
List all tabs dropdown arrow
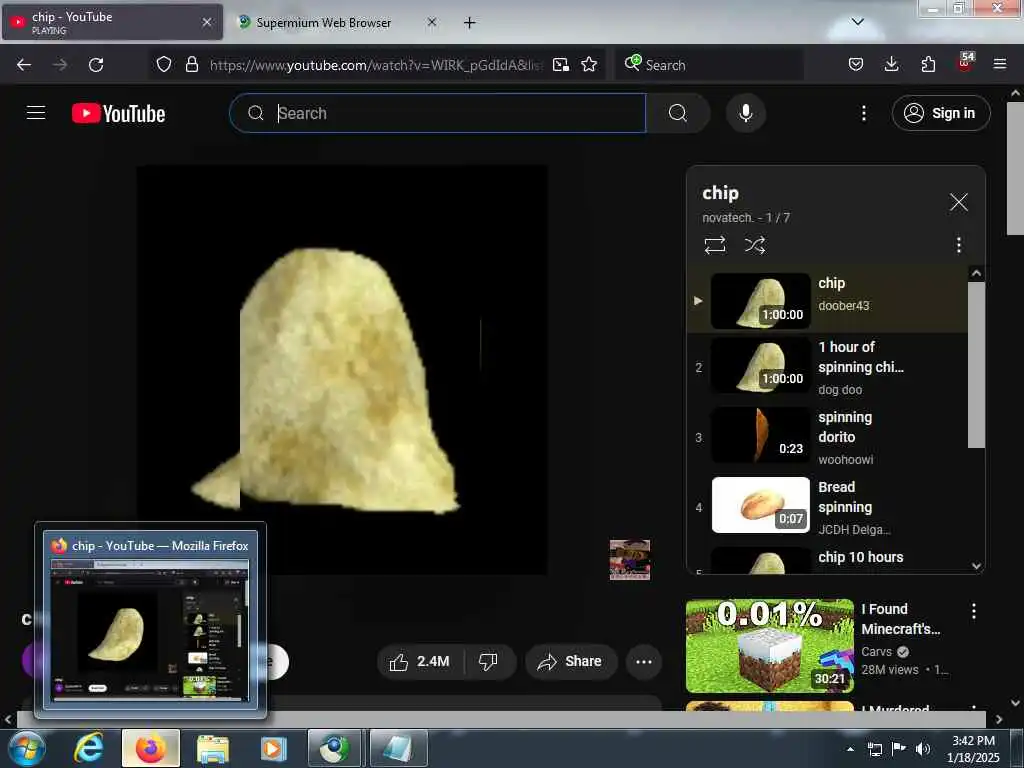click(x=858, y=22)
